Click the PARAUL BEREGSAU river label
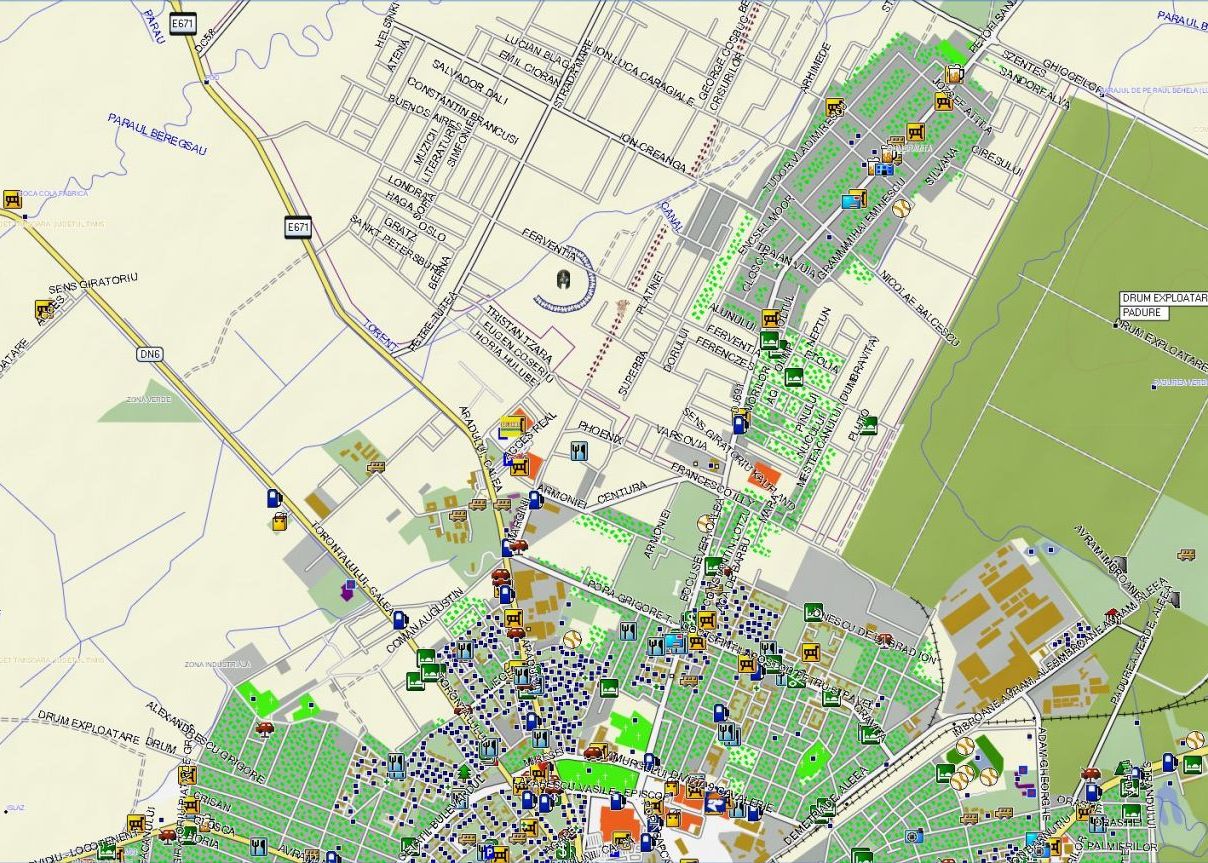The width and height of the screenshot is (1208, 863). [157, 133]
